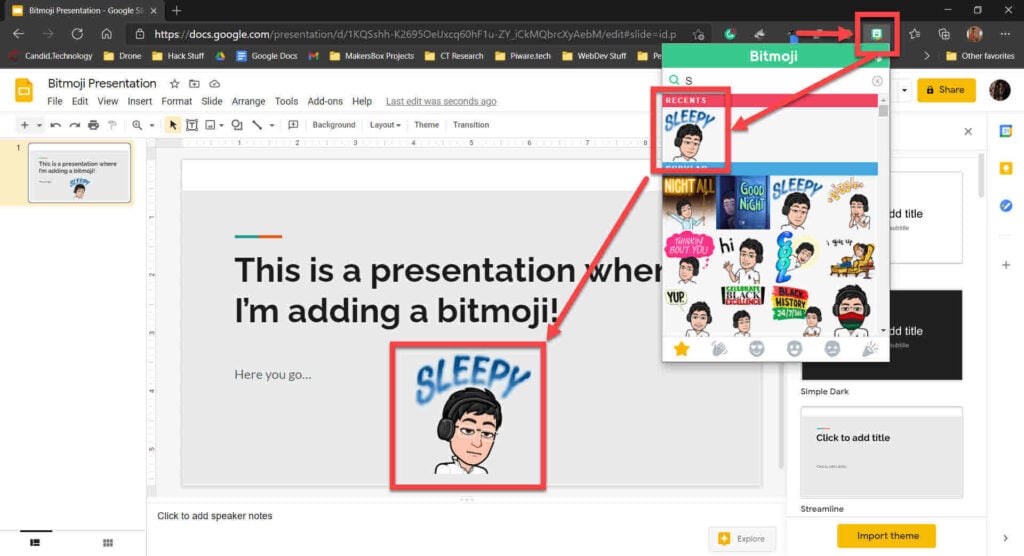The width and height of the screenshot is (1024, 556).
Task: Click the browser back arrow
Action: click(18, 33)
